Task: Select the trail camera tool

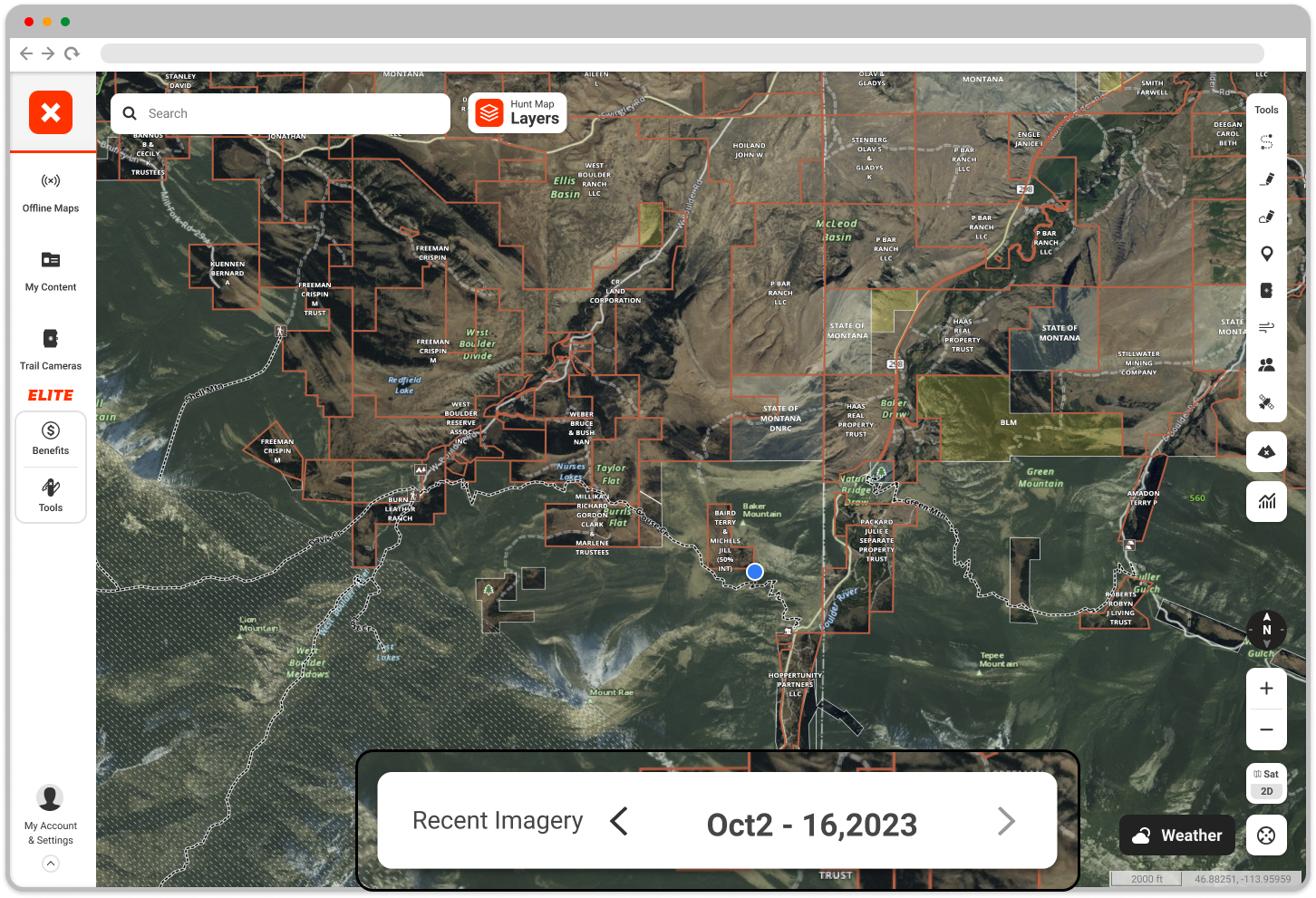Action: (1266, 291)
